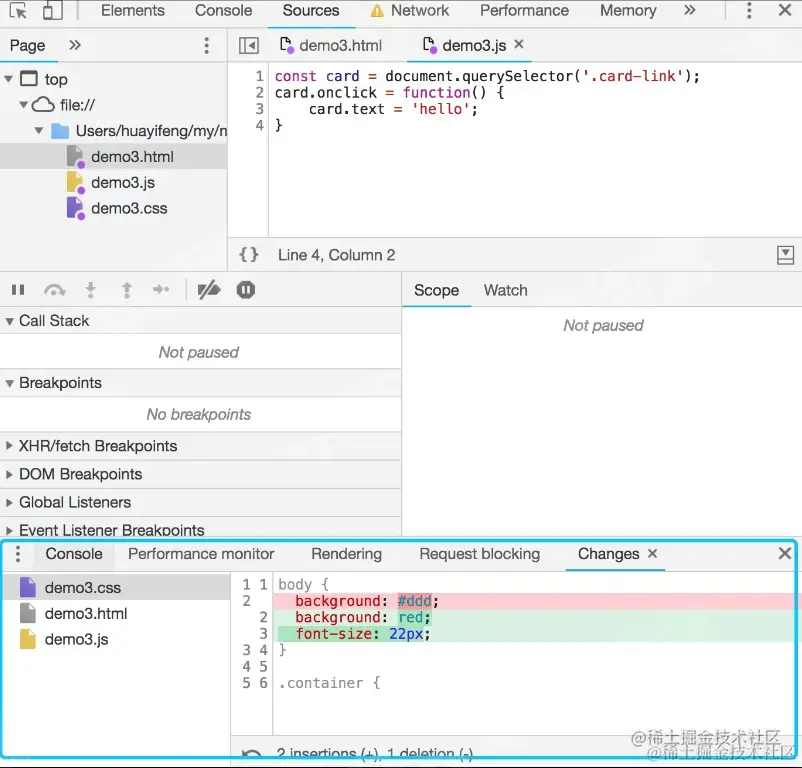Select demo3.js in the Changes list
This screenshot has height=768, width=802.
117,640
